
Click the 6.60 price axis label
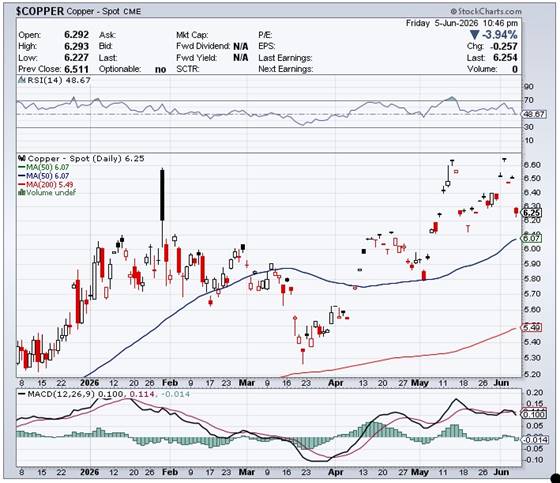pyautogui.click(x=532, y=165)
